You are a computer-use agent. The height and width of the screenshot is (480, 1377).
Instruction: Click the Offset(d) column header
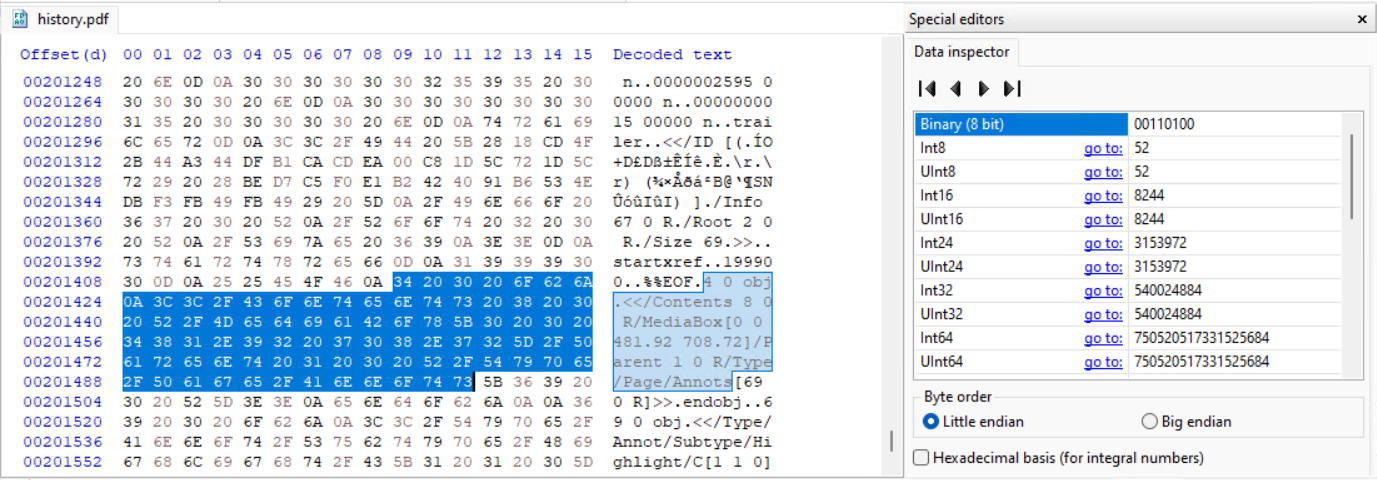click(x=64, y=55)
